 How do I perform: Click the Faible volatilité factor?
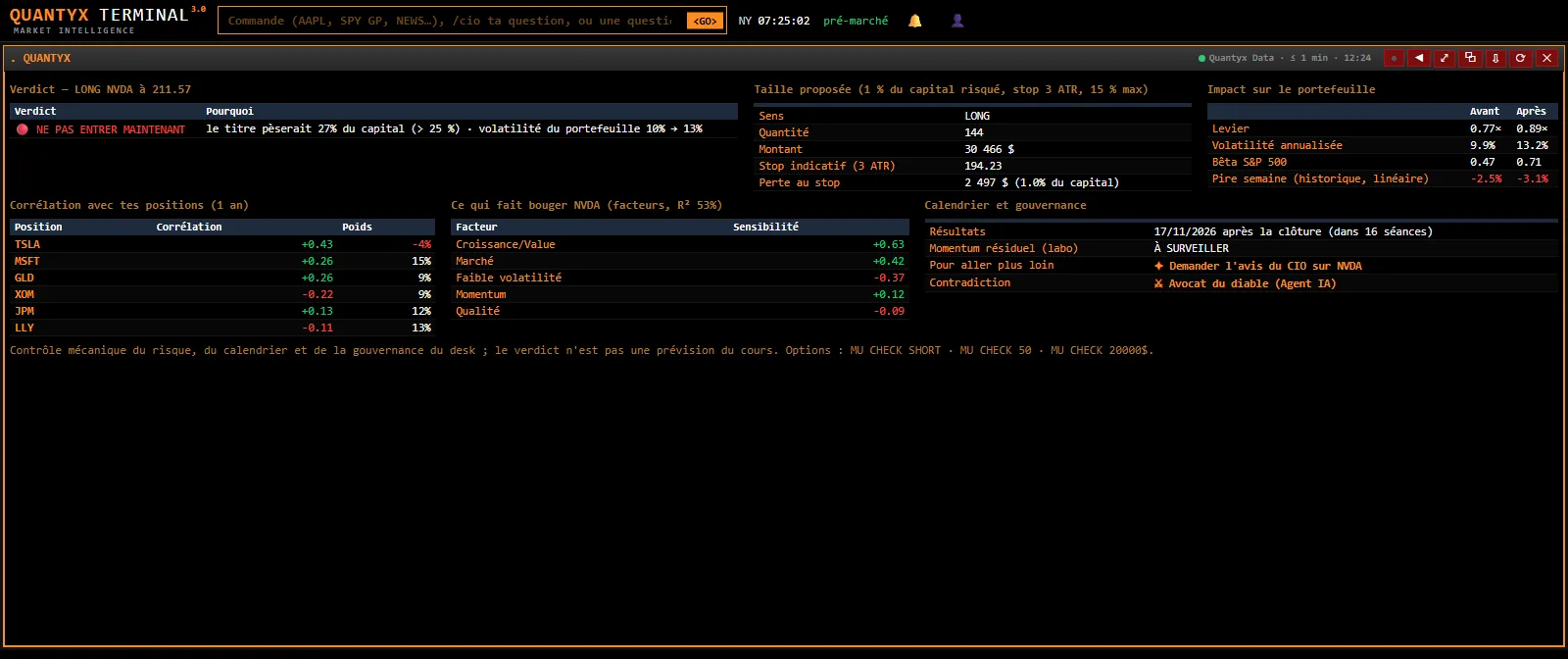509,278
